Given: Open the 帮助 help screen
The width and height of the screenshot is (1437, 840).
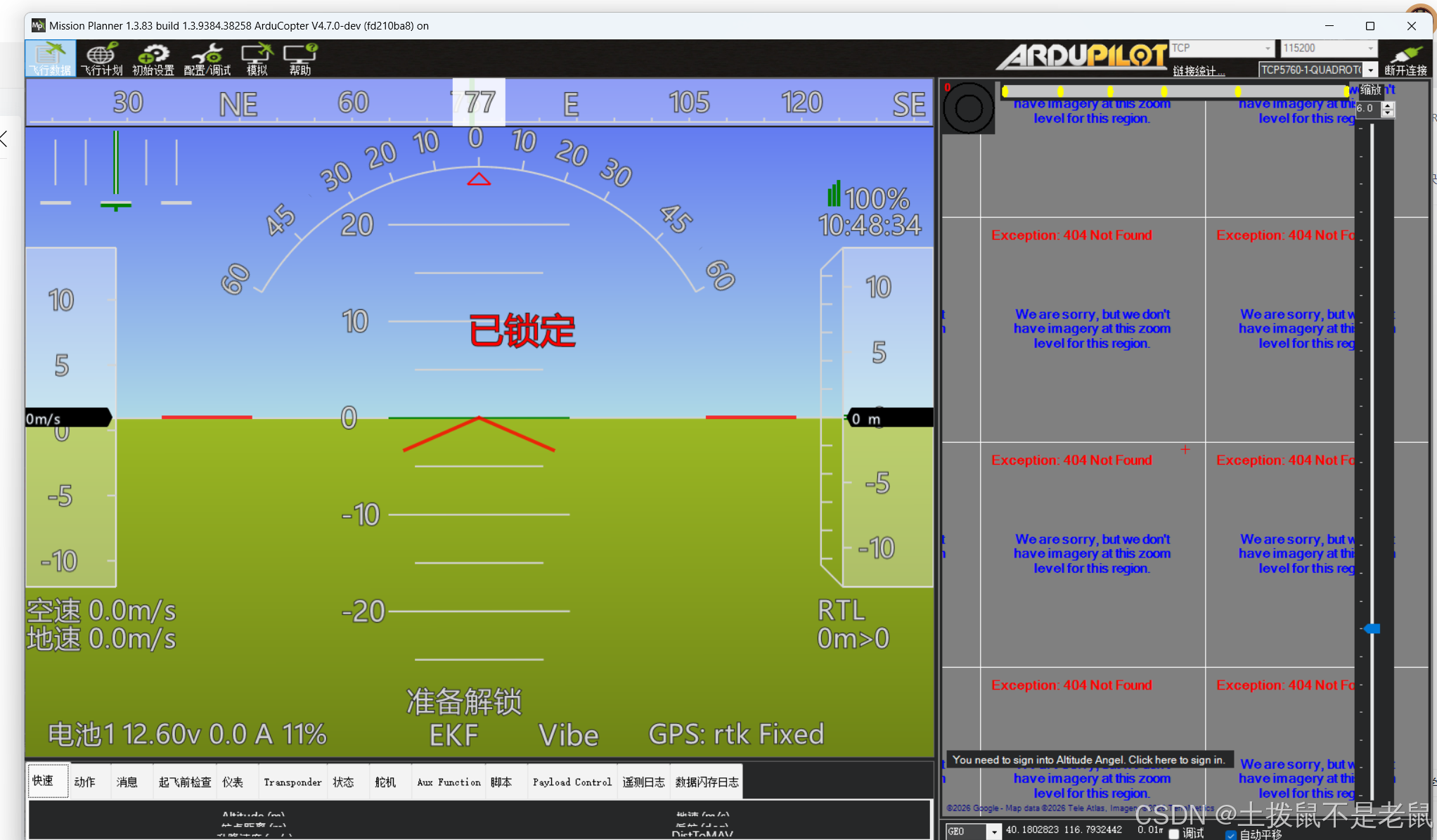Looking at the screenshot, I should (300, 58).
